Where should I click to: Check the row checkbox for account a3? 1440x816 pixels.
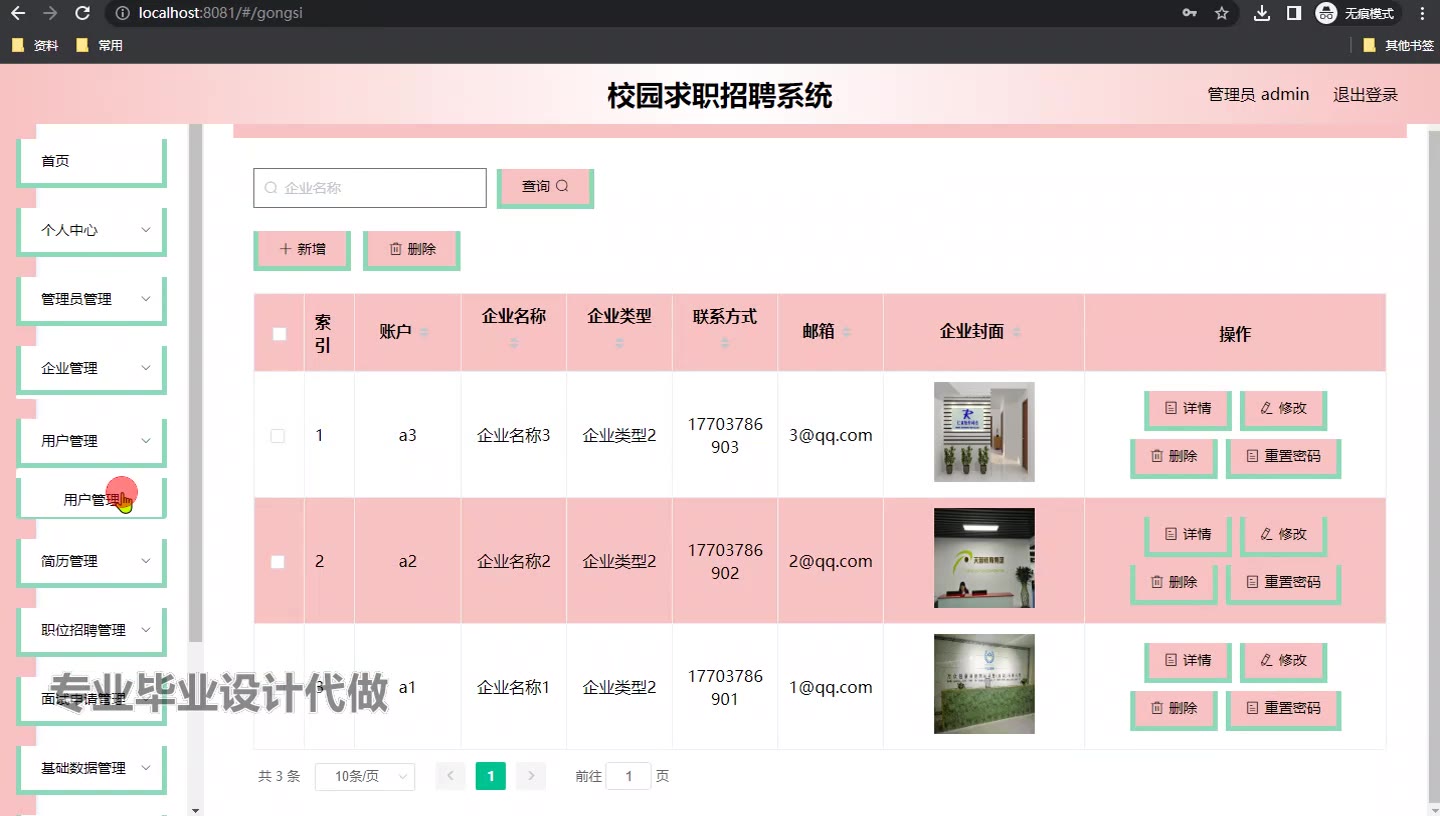tap(278, 436)
